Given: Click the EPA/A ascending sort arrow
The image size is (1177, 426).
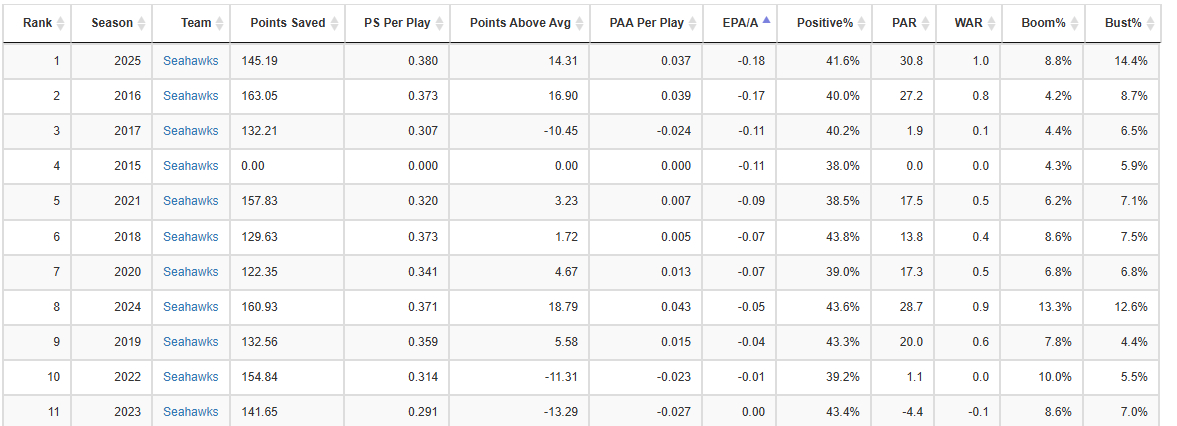Looking at the screenshot, I should [766, 20].
